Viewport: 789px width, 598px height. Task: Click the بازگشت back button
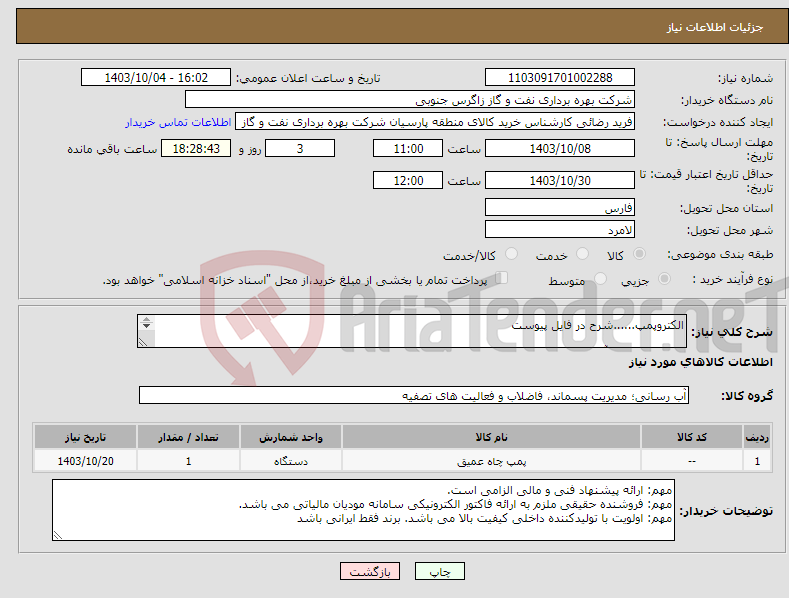point(370,571)
